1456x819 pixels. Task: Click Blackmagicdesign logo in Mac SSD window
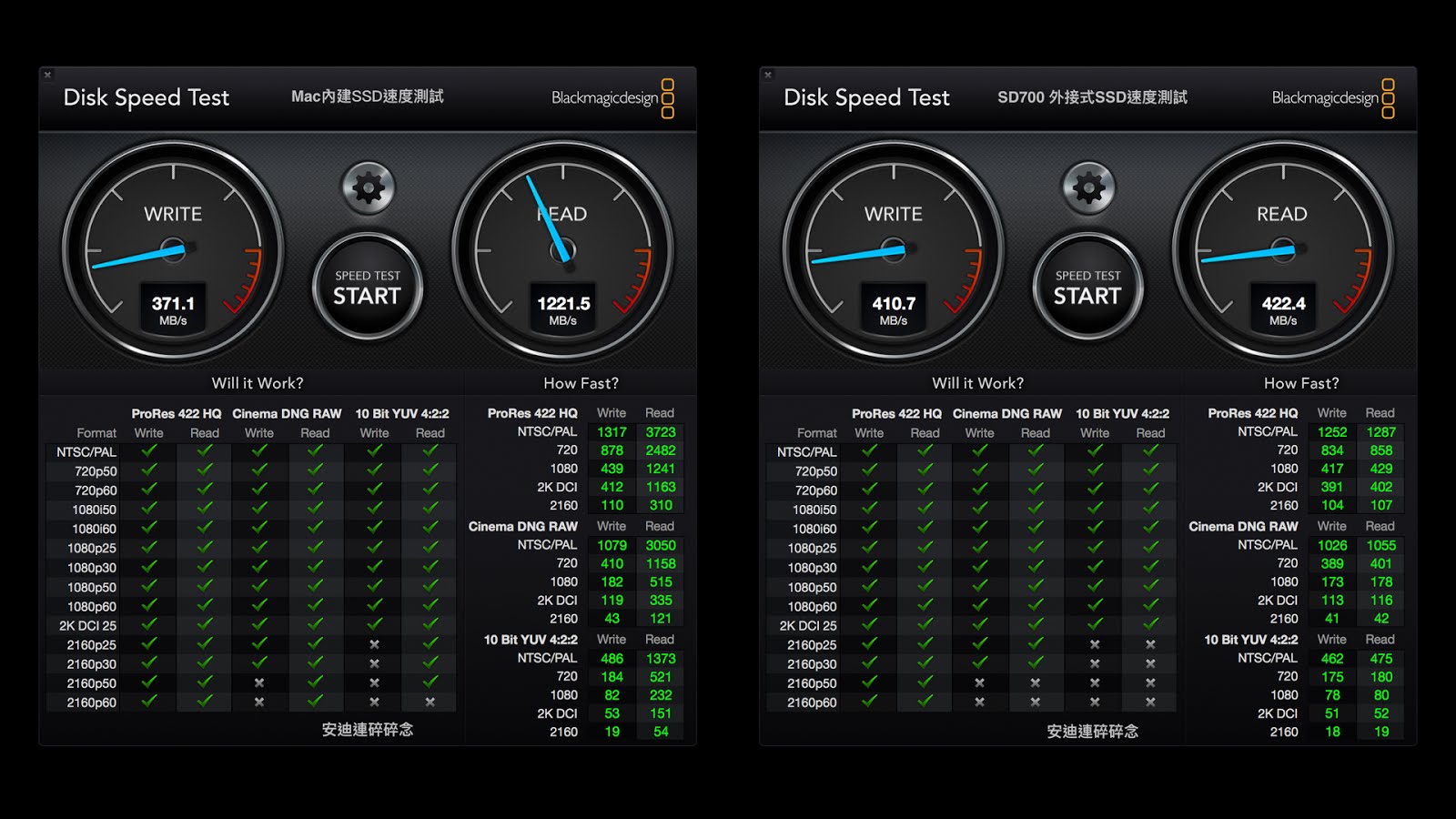pos(612,98)
